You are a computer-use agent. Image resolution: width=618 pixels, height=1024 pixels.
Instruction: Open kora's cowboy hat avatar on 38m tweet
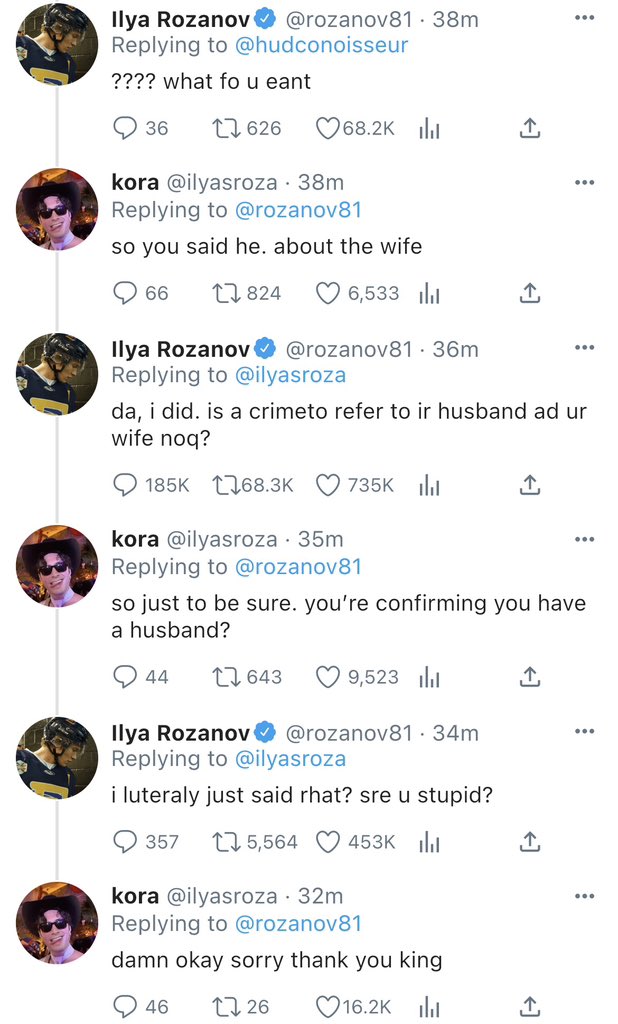click(57, 209)
